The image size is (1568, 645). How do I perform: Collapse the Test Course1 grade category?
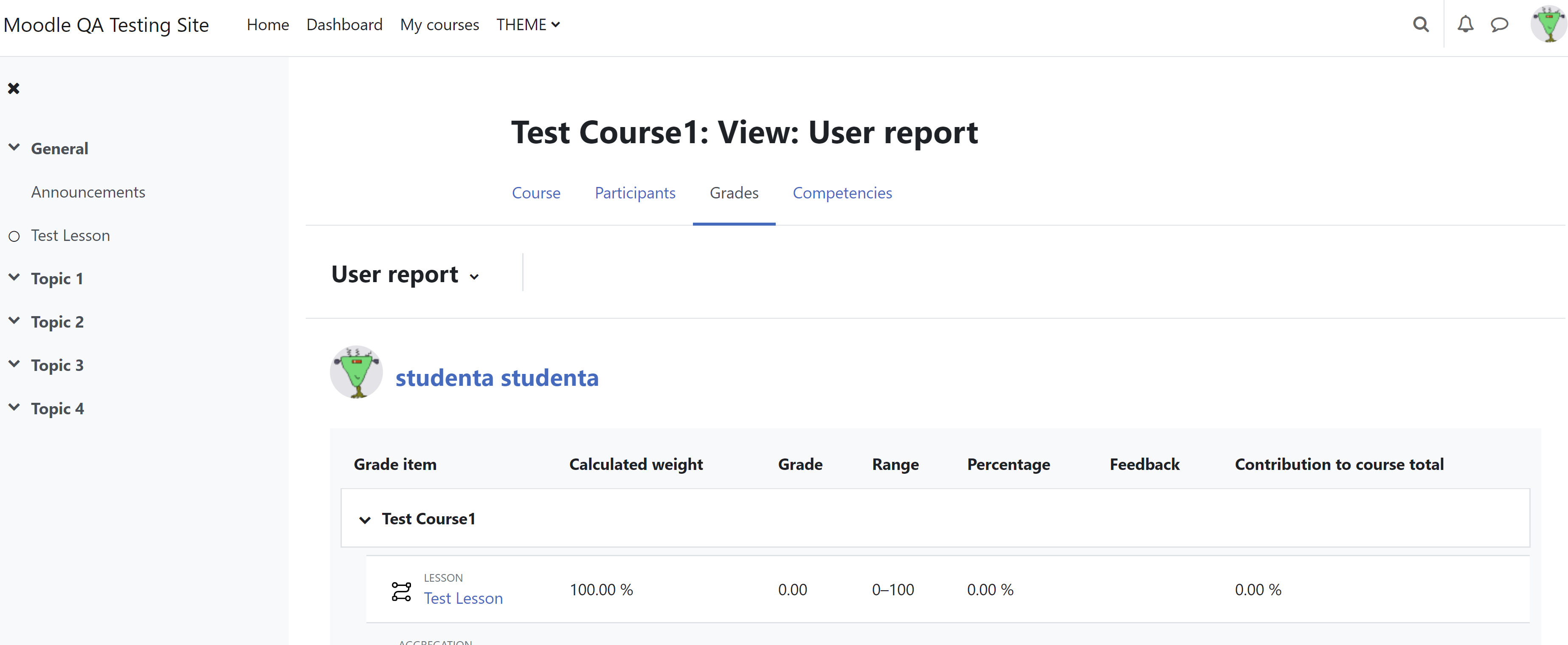365,520
